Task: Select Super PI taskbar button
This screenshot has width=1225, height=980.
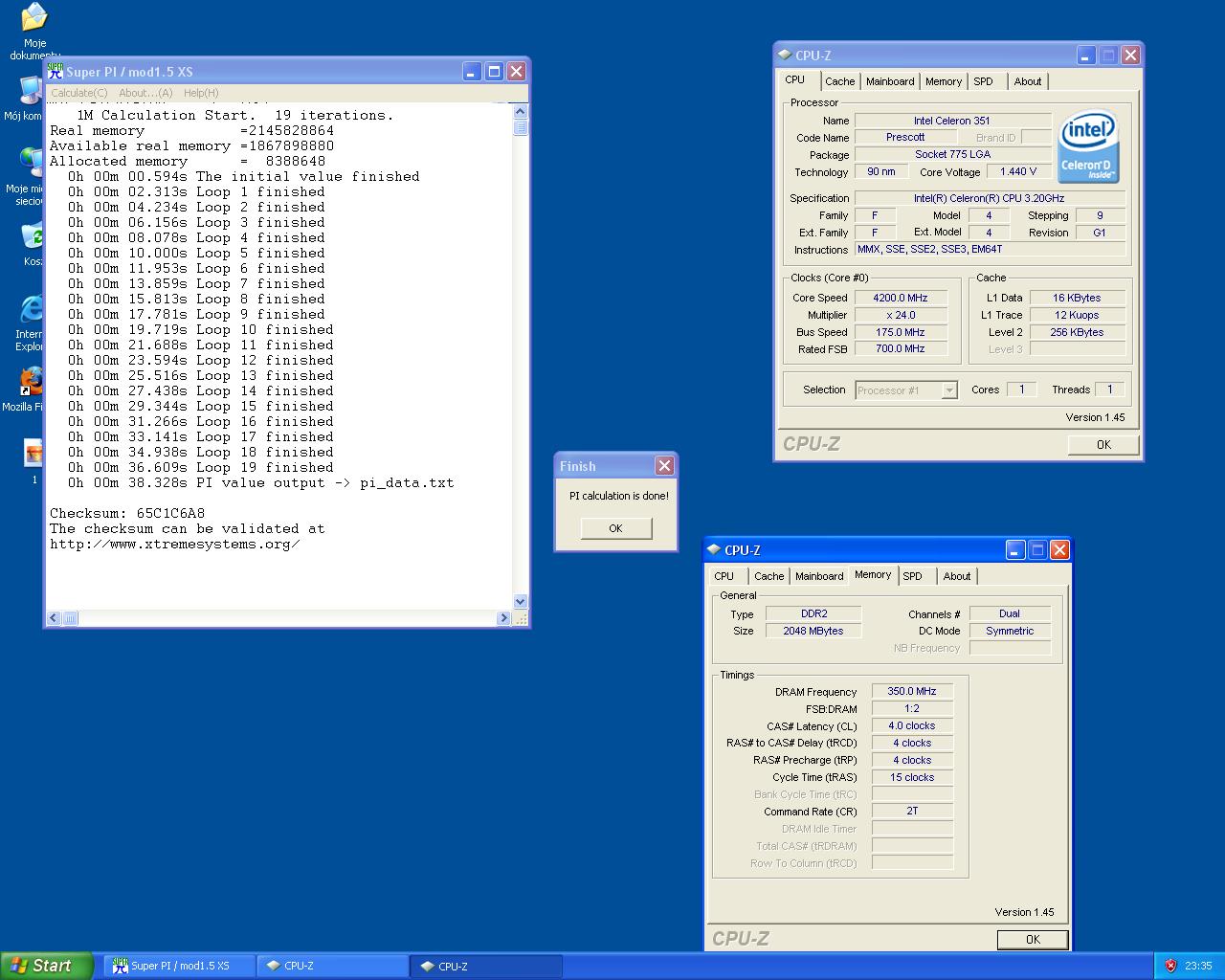Action: (x=180, y=967)
